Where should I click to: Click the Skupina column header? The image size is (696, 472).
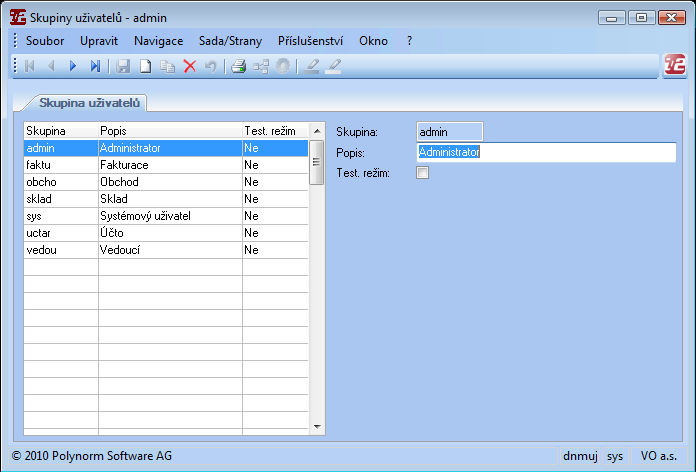click(x=61, y=131)
